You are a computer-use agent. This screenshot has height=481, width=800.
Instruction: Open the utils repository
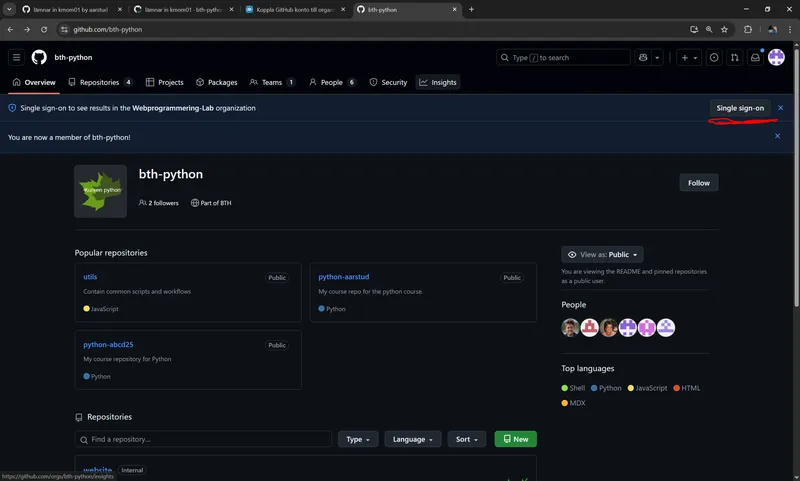[x=90, y=277]
